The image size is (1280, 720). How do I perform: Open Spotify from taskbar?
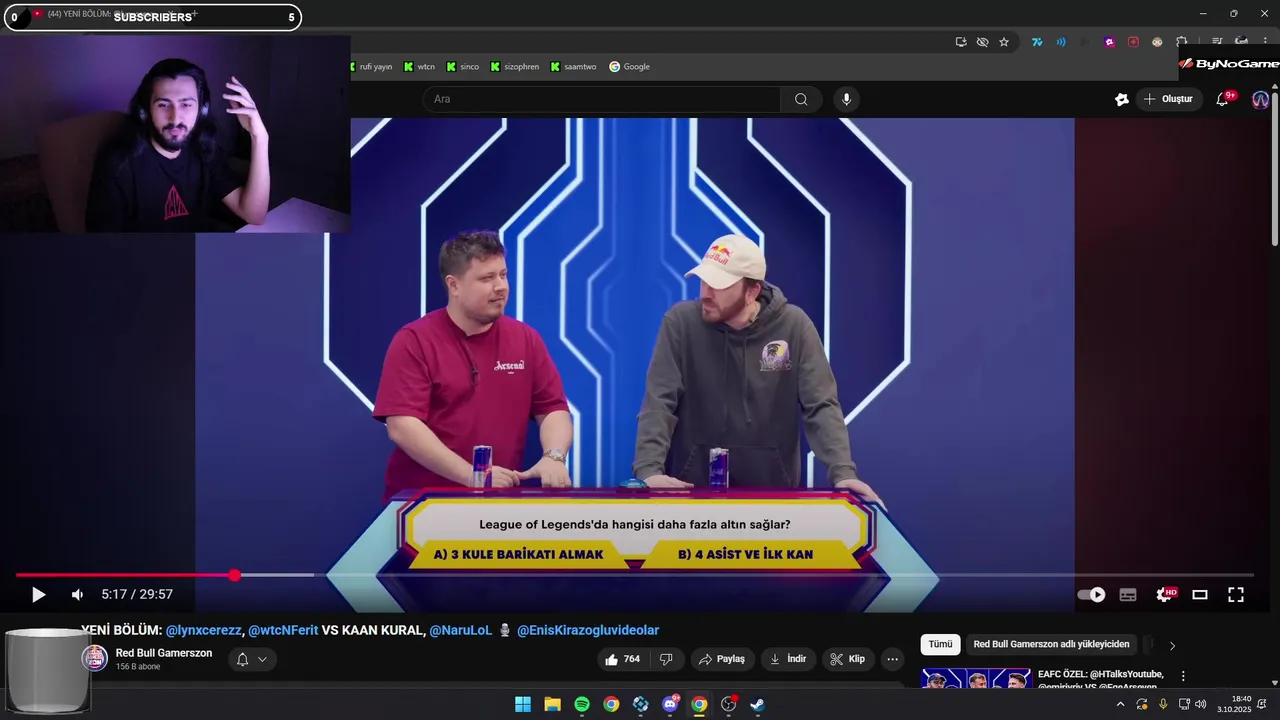582,705
